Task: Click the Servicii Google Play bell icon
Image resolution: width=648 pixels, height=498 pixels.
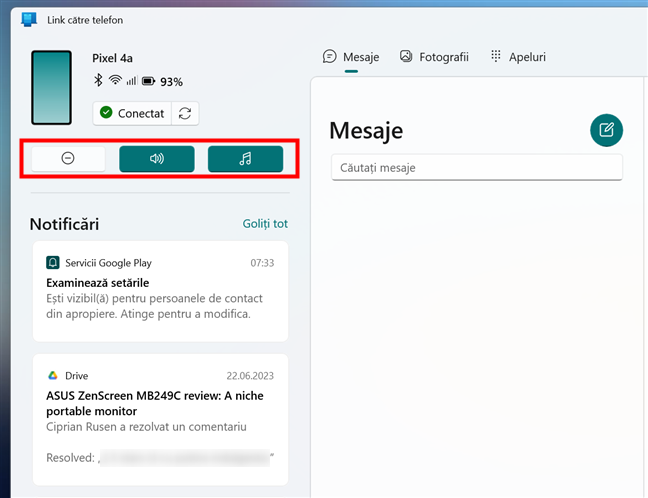Action: [x=52, y=262]
